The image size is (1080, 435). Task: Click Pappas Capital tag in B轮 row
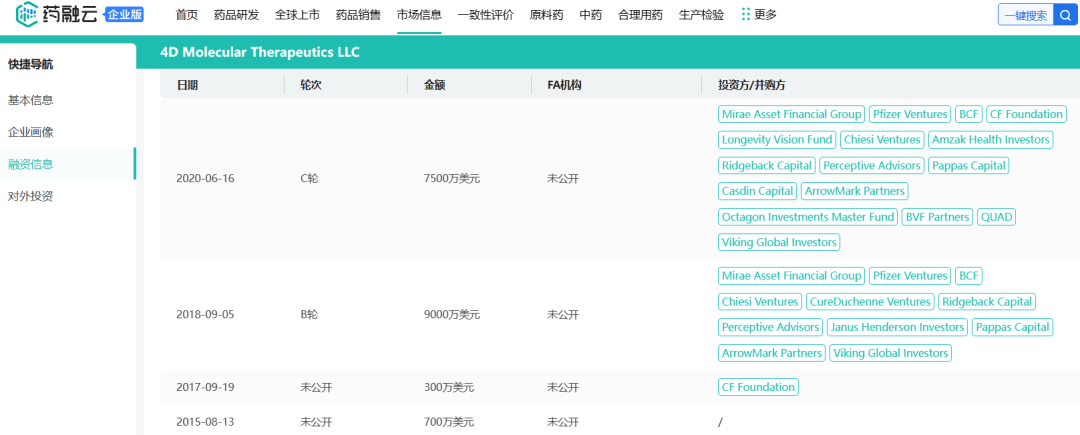point(1012,328)
